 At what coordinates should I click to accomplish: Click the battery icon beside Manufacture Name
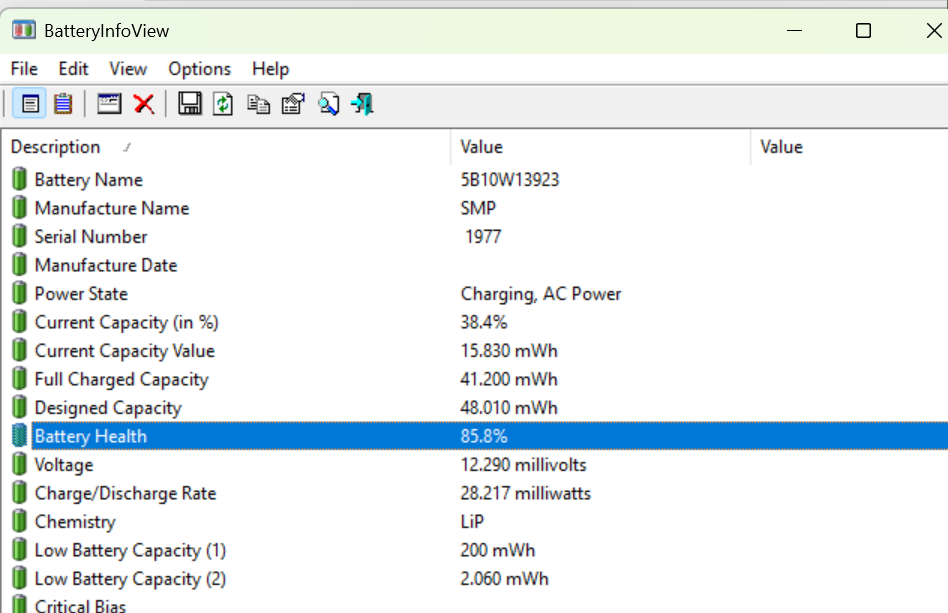point(19,207)
